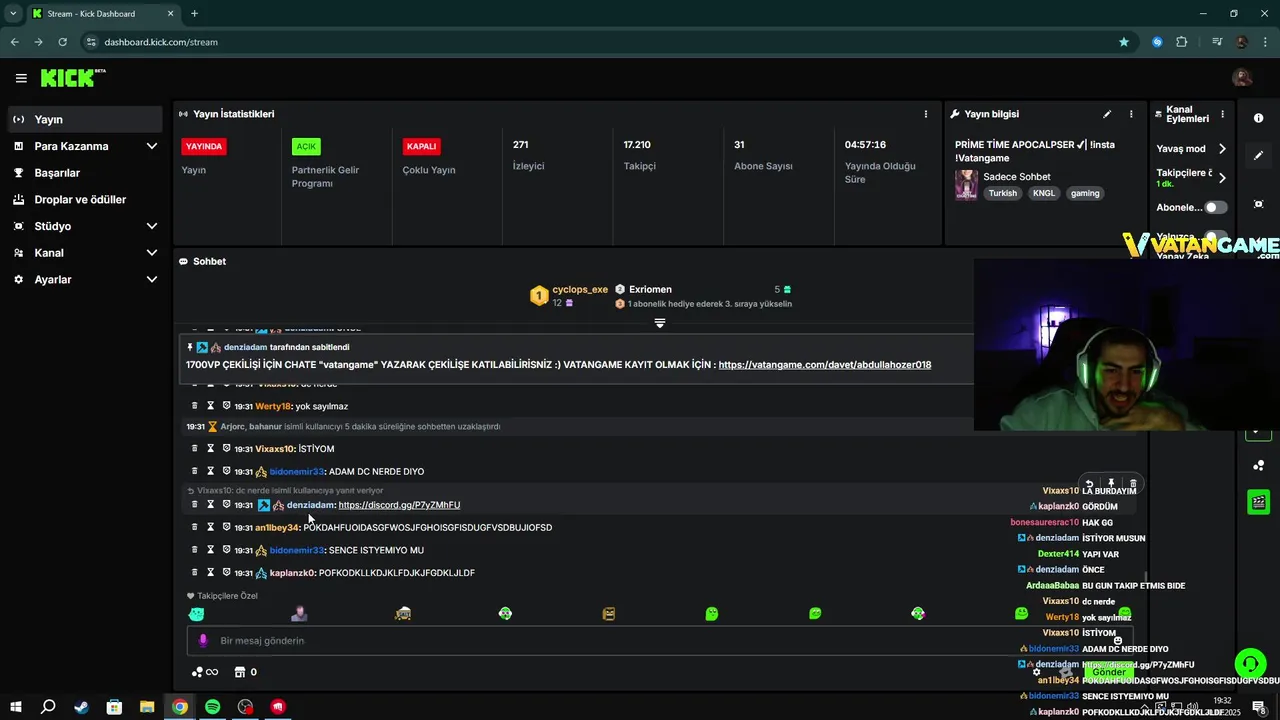Reload the page
The image size is (1280, 720).
point(62,42)
